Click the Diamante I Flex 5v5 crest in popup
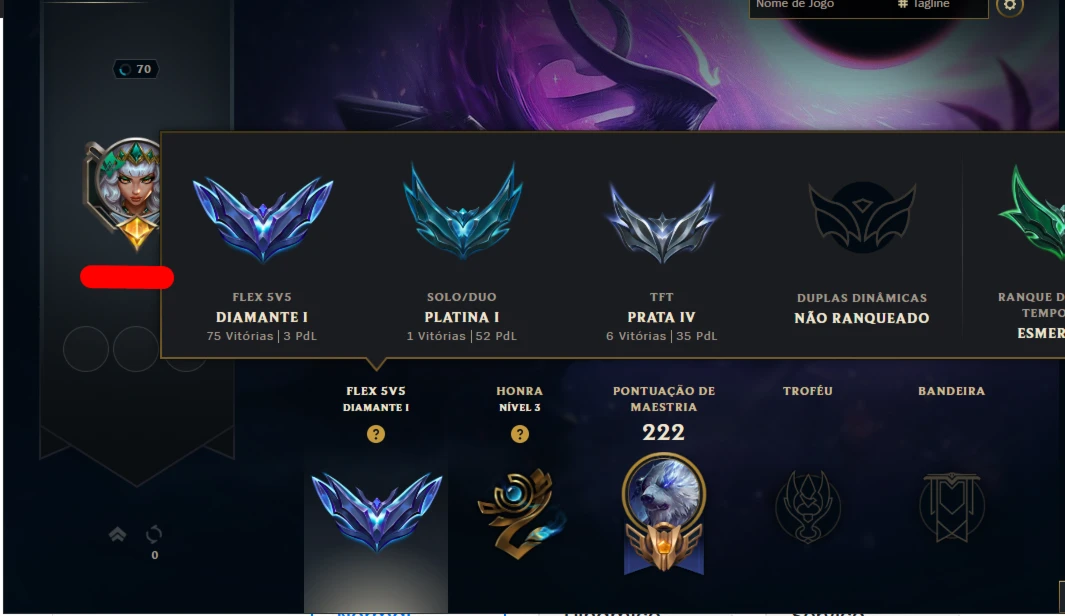This screenshot has width=1065, height=616. click(x=263, y=219)
